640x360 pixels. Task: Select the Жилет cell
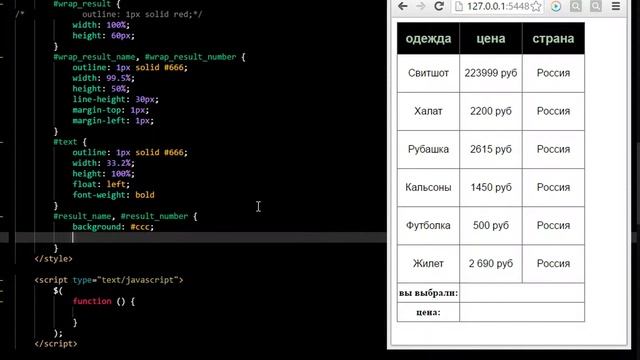[x=428, y=264]
